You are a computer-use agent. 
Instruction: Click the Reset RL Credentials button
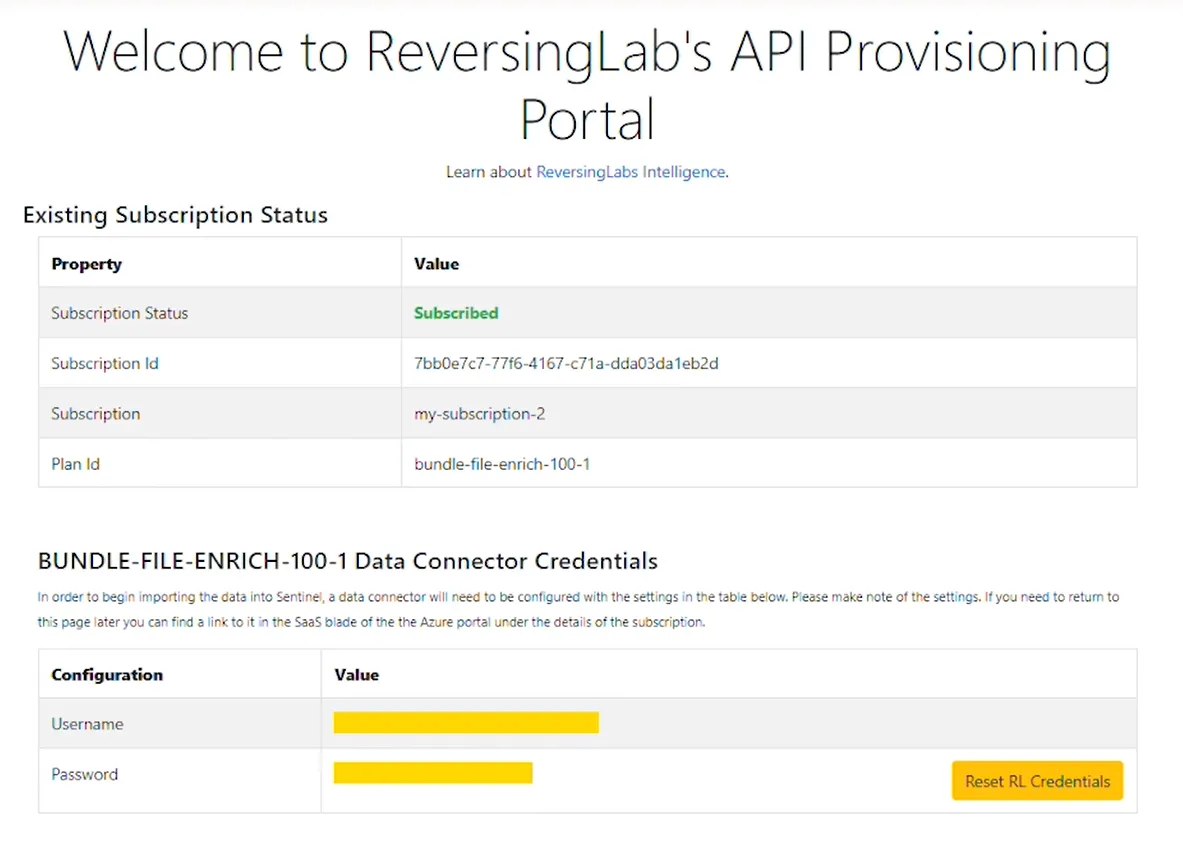[1037, 781]
